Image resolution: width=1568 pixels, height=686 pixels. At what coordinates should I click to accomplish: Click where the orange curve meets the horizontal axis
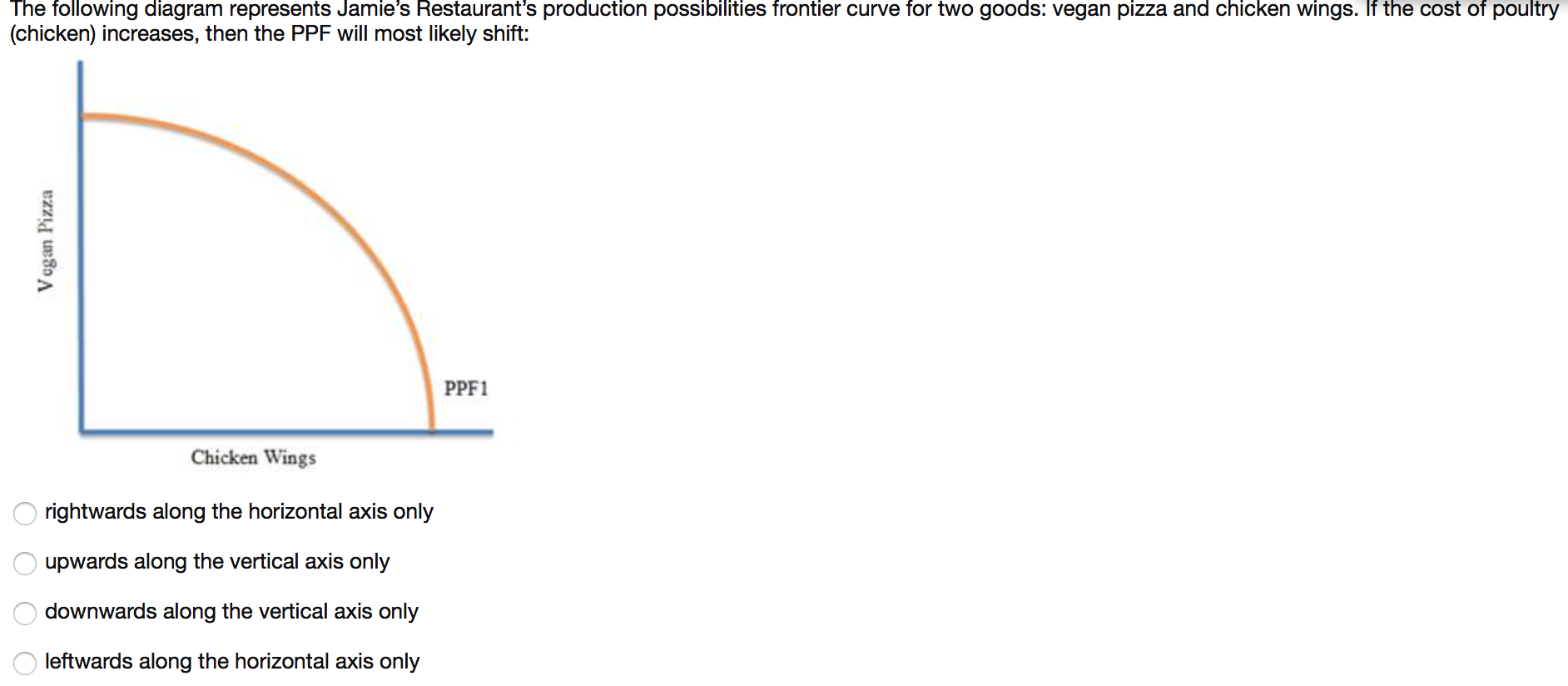(x=432, y=430)
